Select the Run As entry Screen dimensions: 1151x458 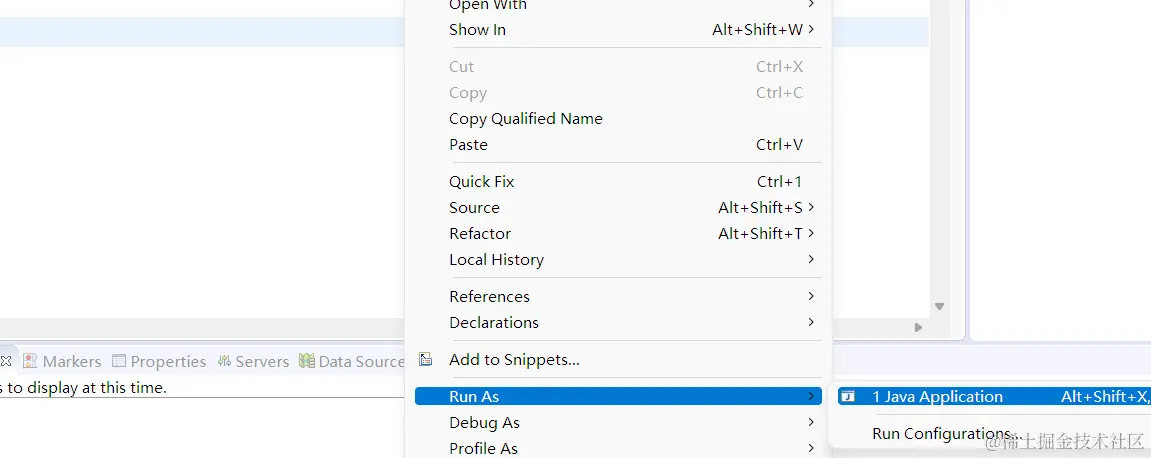coord(618,396)
